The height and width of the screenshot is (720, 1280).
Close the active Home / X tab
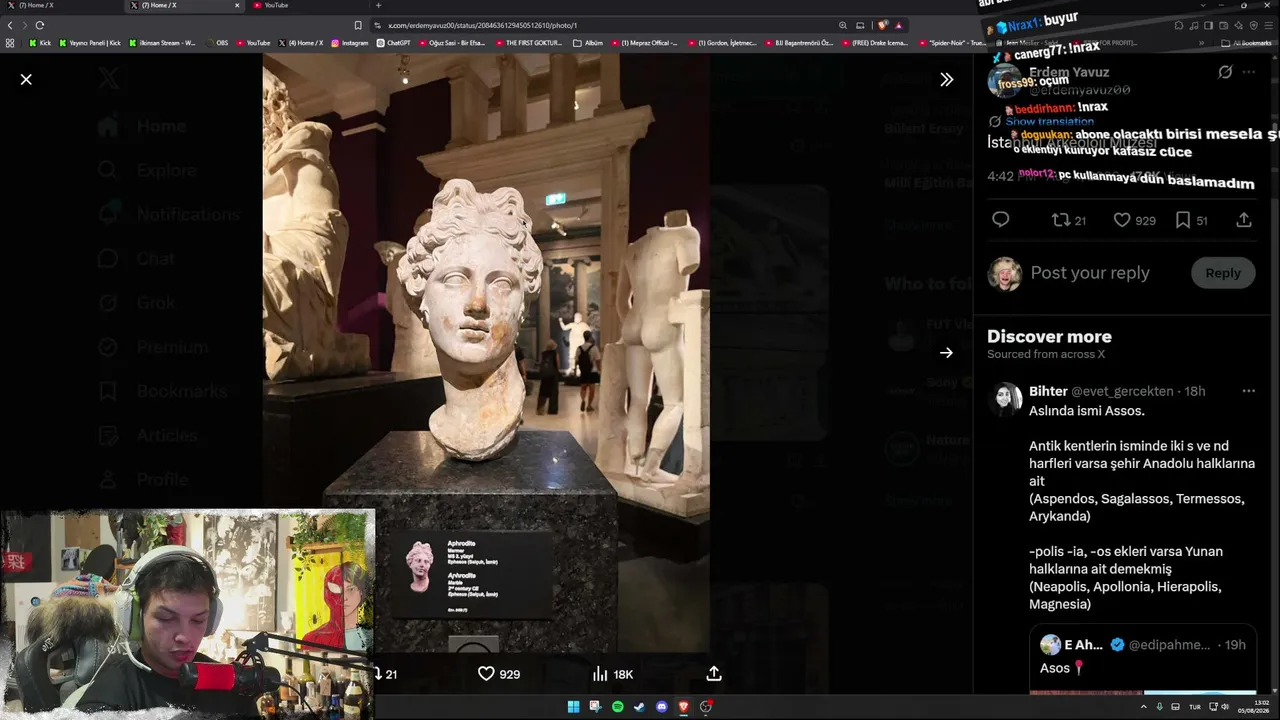coord(237,5)
